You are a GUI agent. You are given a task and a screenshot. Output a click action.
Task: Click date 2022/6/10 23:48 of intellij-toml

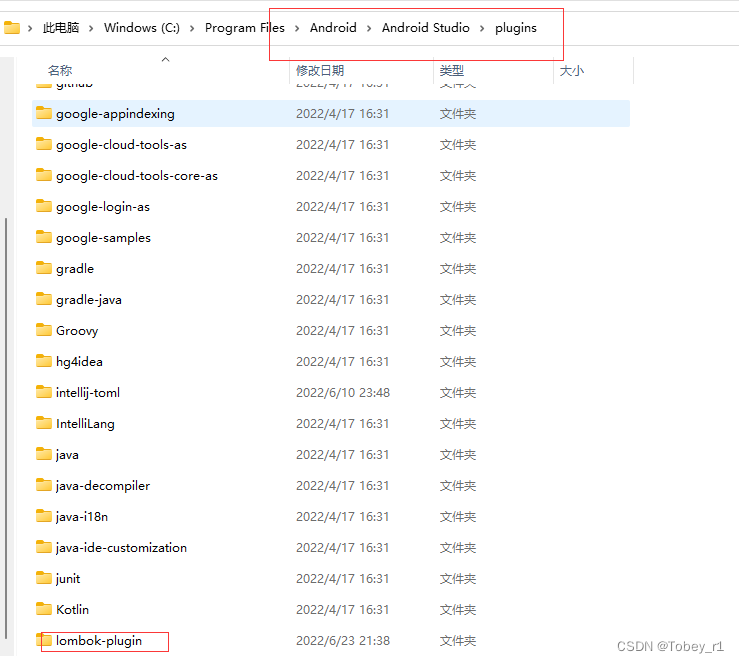[343, 393]
